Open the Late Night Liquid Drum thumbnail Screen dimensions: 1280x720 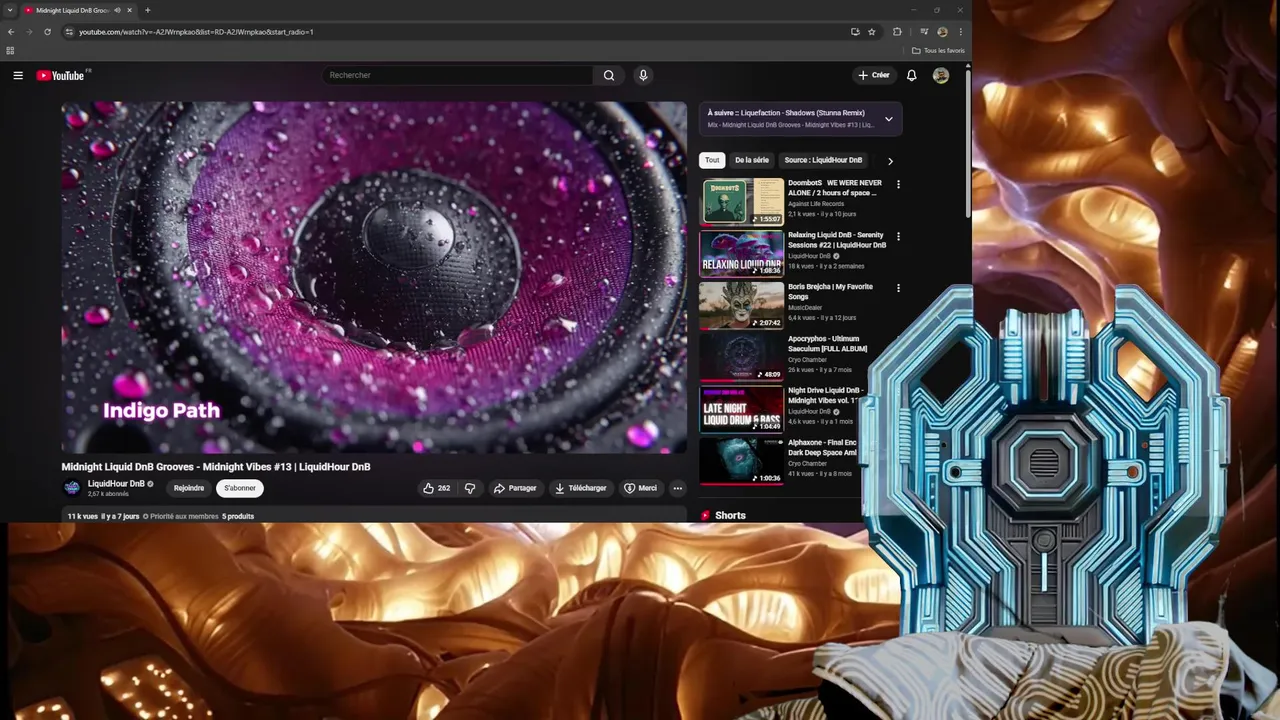741,409
